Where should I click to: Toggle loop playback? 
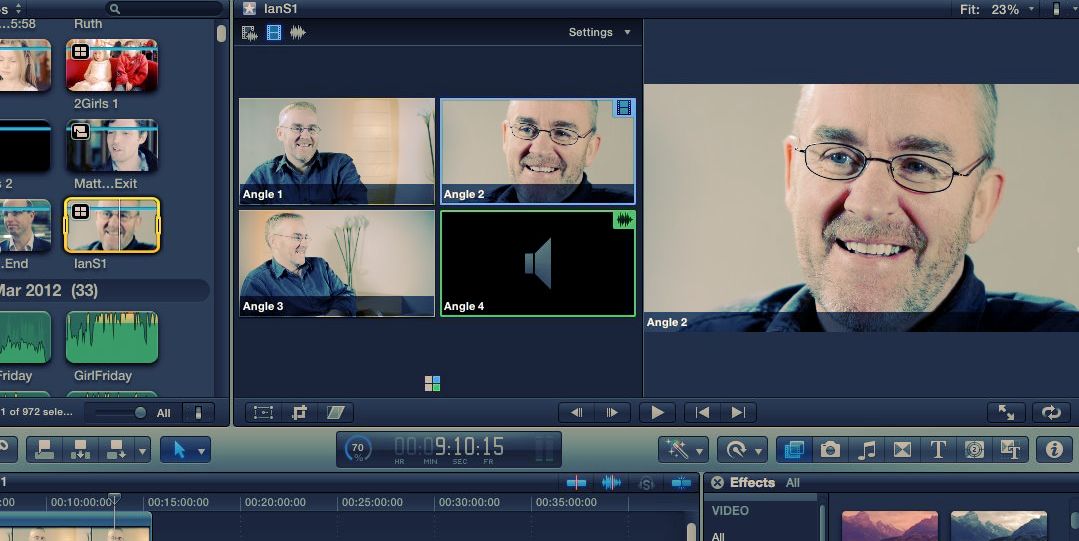[1051, 412]
